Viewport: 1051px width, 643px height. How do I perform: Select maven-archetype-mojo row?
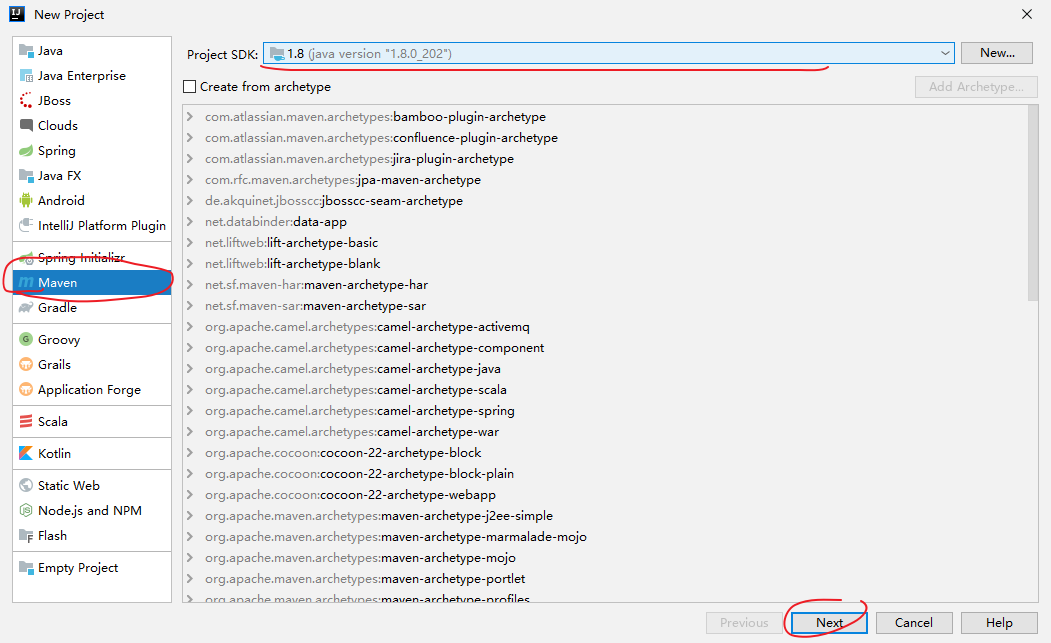pyautogui.click(x=605, y=558)
